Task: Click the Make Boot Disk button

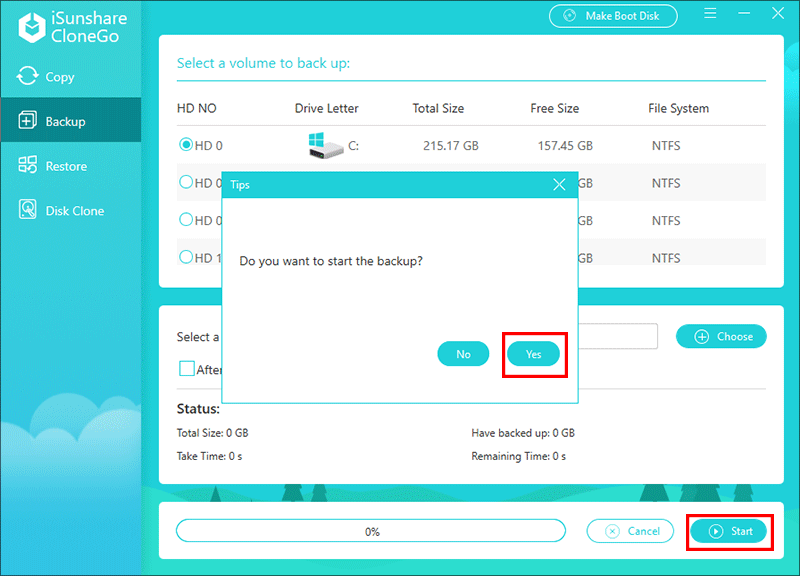Action: pos(613,16)
